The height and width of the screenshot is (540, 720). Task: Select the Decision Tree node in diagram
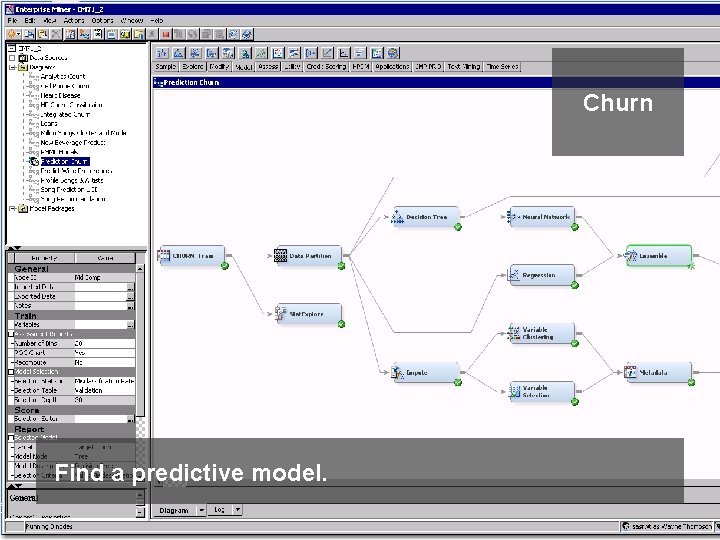426,217
